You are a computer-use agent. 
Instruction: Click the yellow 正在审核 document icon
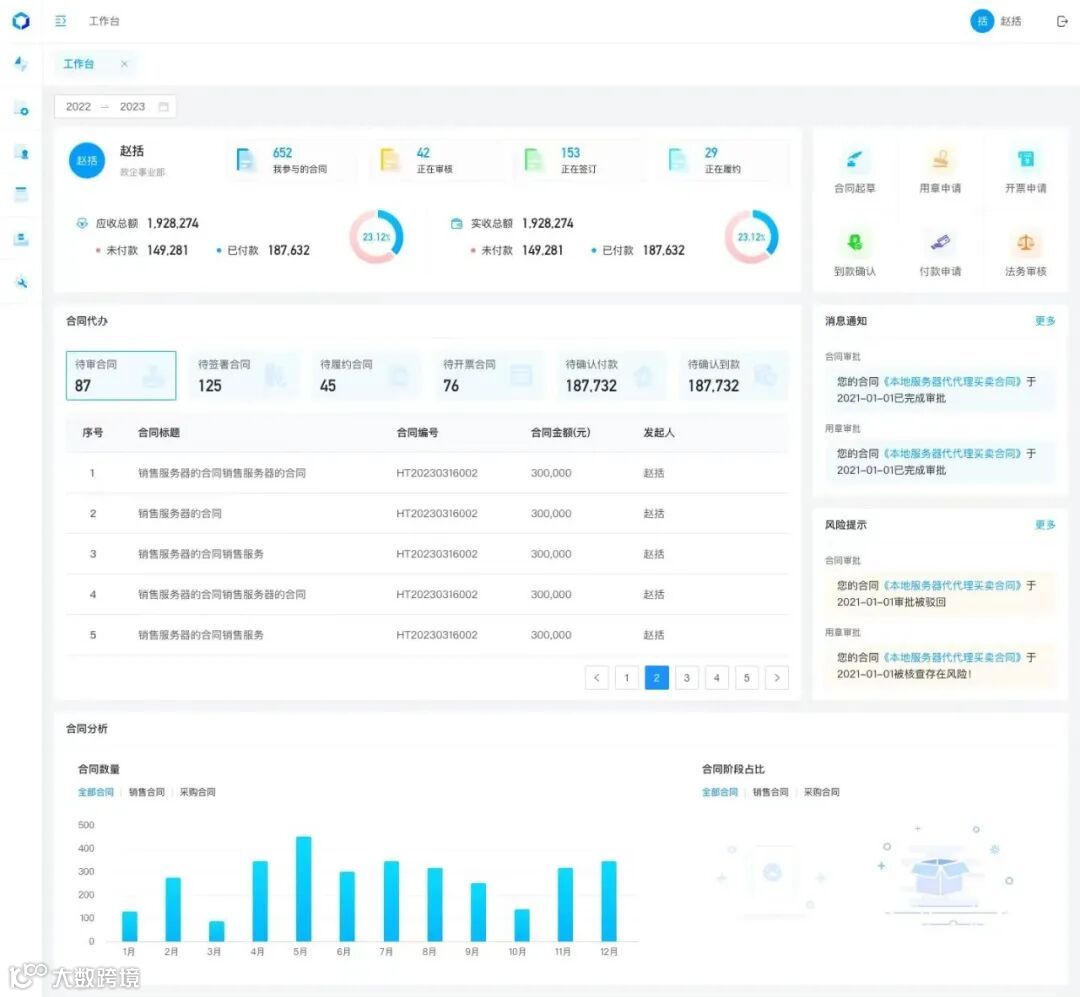tap(389, 160)
